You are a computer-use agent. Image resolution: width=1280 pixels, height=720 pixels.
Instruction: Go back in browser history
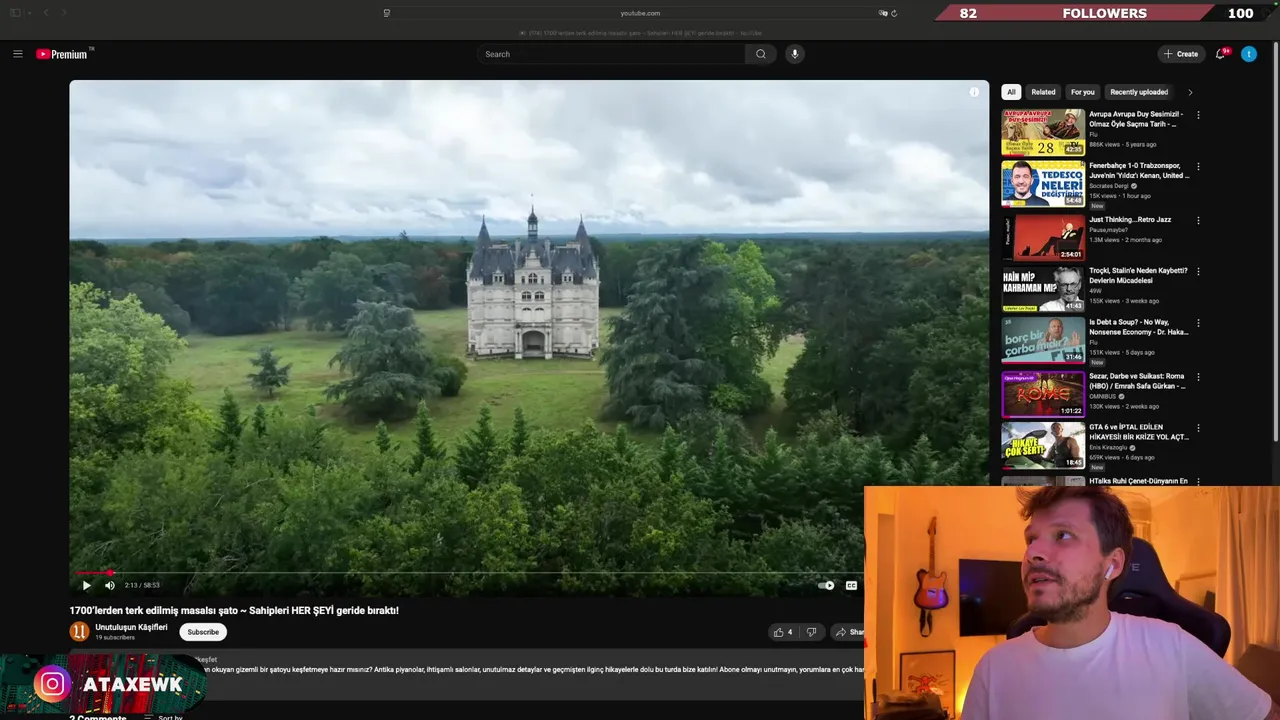tap(45, 13)
